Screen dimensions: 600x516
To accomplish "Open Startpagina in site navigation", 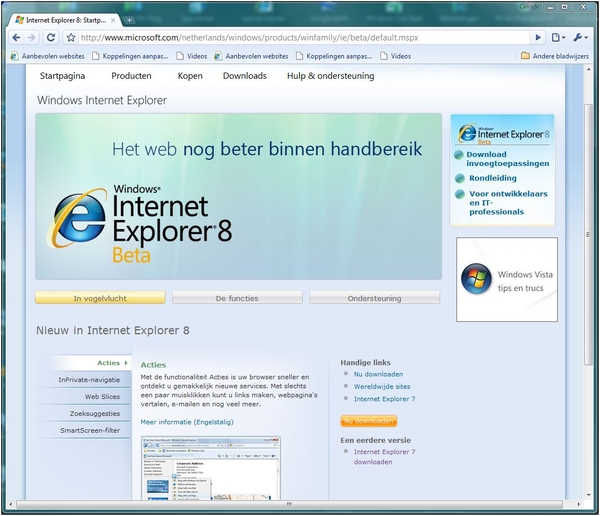I will [x=62, y=76].
